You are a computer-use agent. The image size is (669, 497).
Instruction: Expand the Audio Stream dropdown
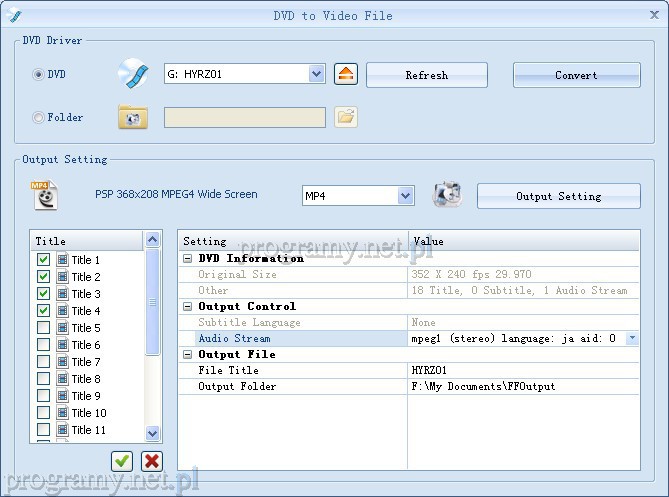coord(632,339)
